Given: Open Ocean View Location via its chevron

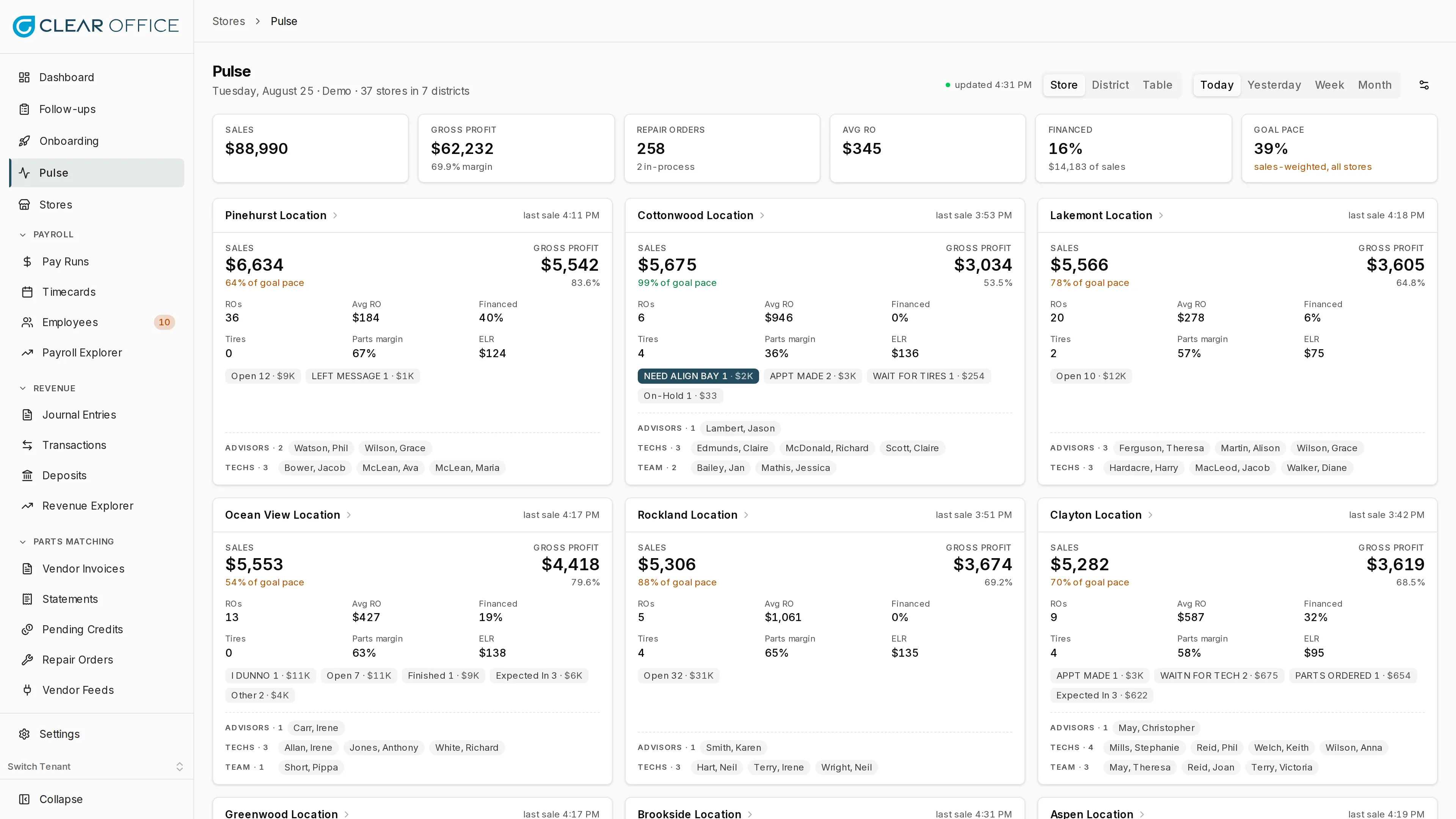Looking at the screenshot, I should (349, 515).
